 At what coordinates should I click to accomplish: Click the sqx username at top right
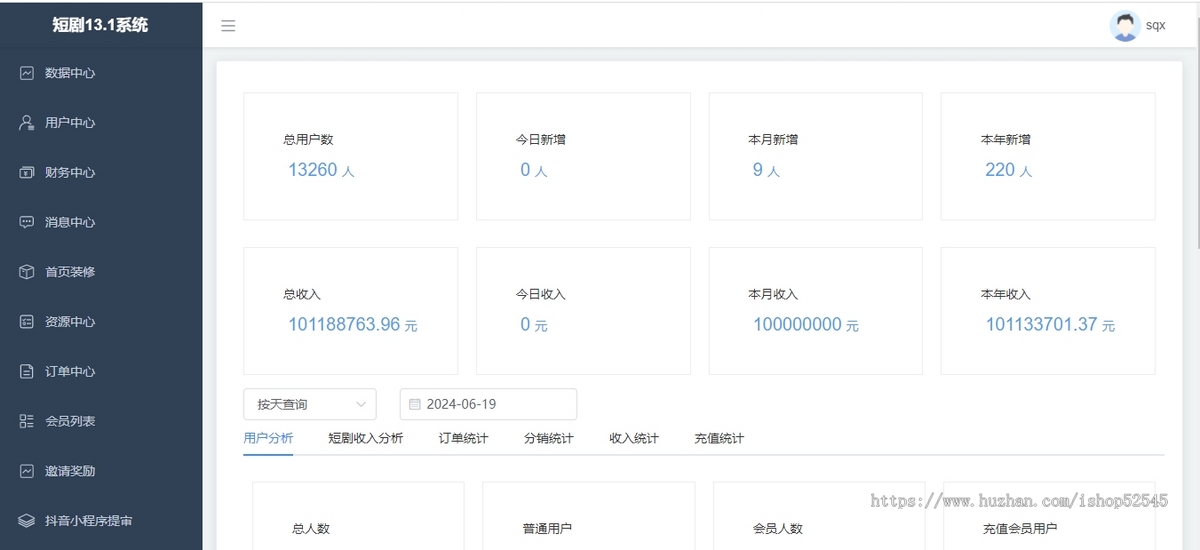click(x=1156, y=26)
